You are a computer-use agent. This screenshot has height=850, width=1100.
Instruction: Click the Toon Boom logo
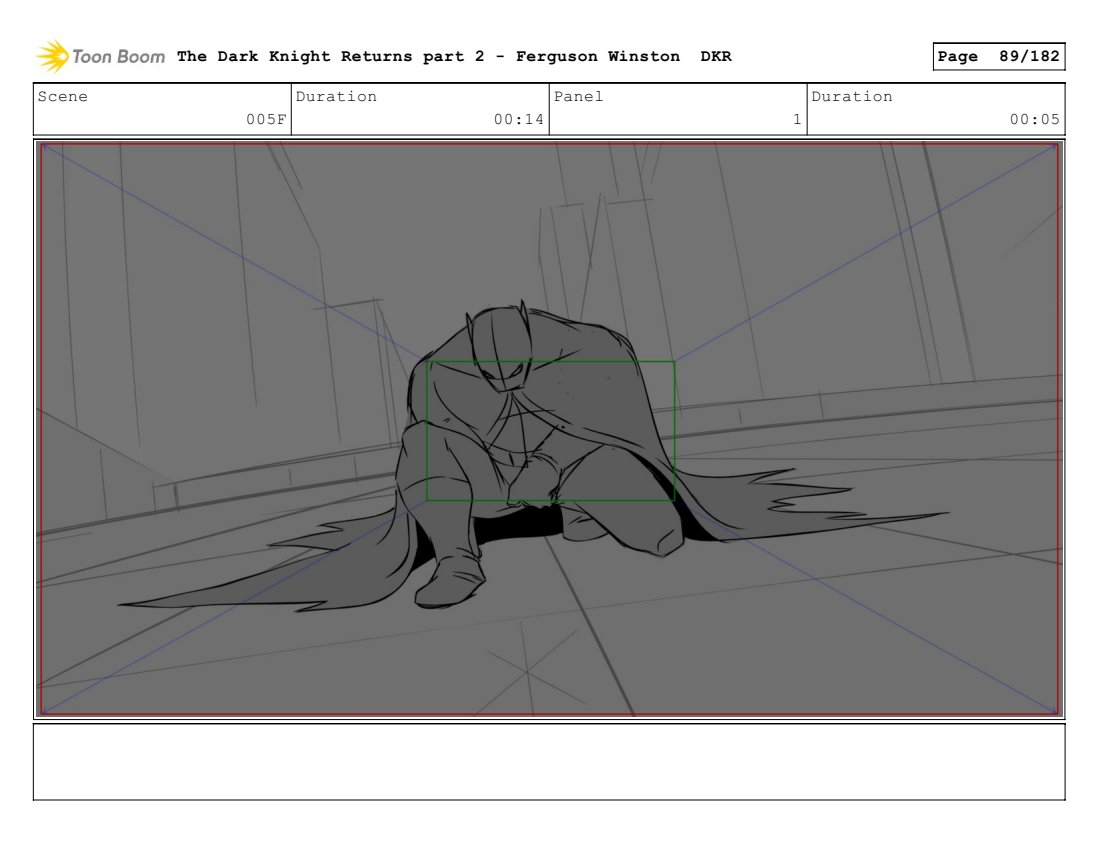[x=101, y=57]
